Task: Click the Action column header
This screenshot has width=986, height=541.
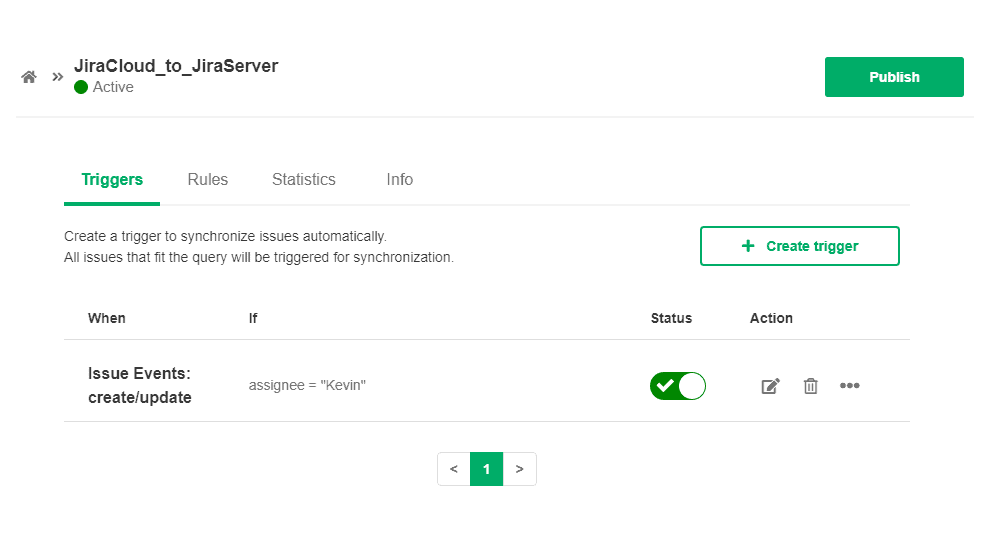Action: coord(771,318)
